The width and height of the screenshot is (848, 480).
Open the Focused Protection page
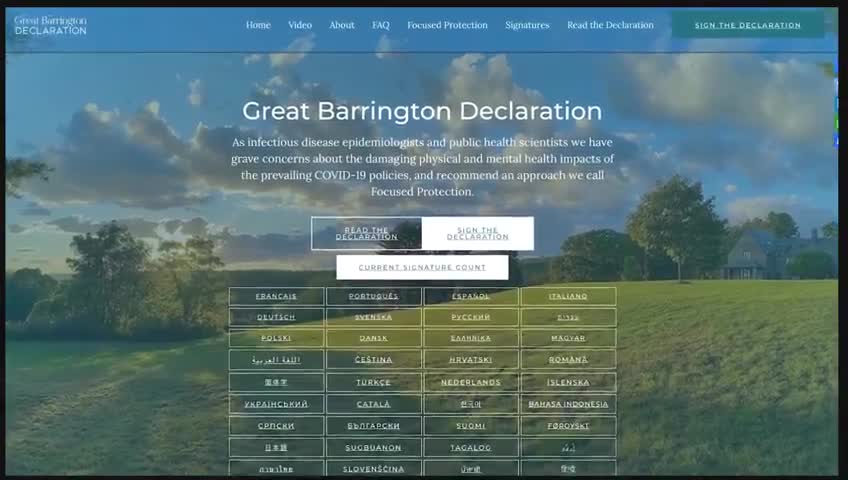pos(447,25)
